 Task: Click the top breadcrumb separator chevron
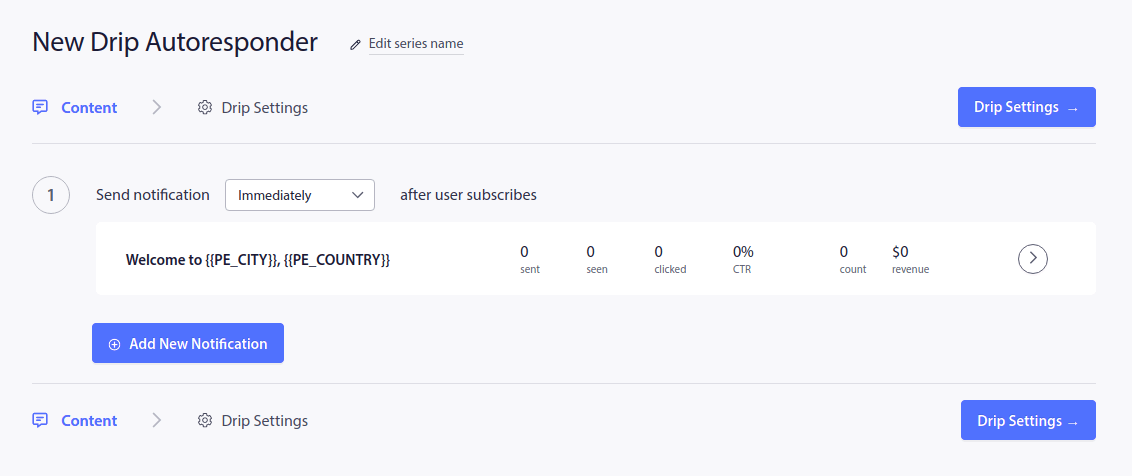(157, 108)
